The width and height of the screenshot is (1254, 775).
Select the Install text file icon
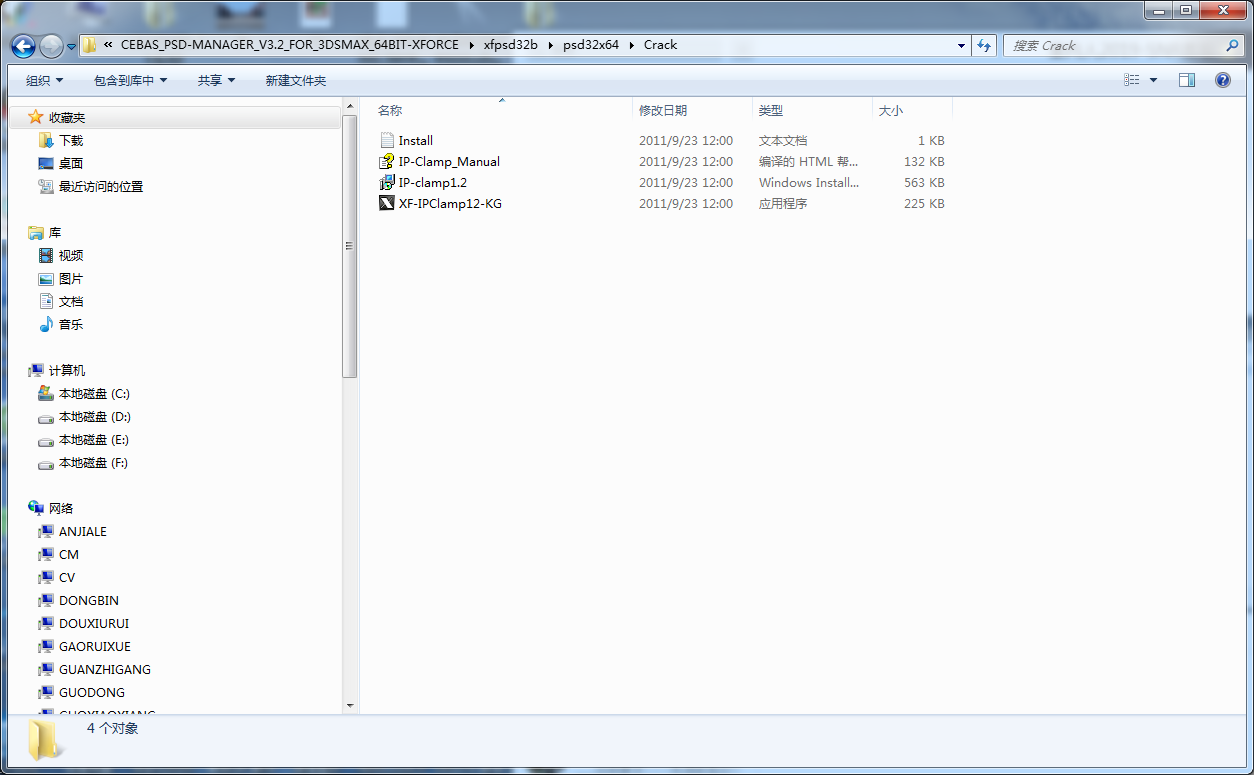[x=387, y=140]
